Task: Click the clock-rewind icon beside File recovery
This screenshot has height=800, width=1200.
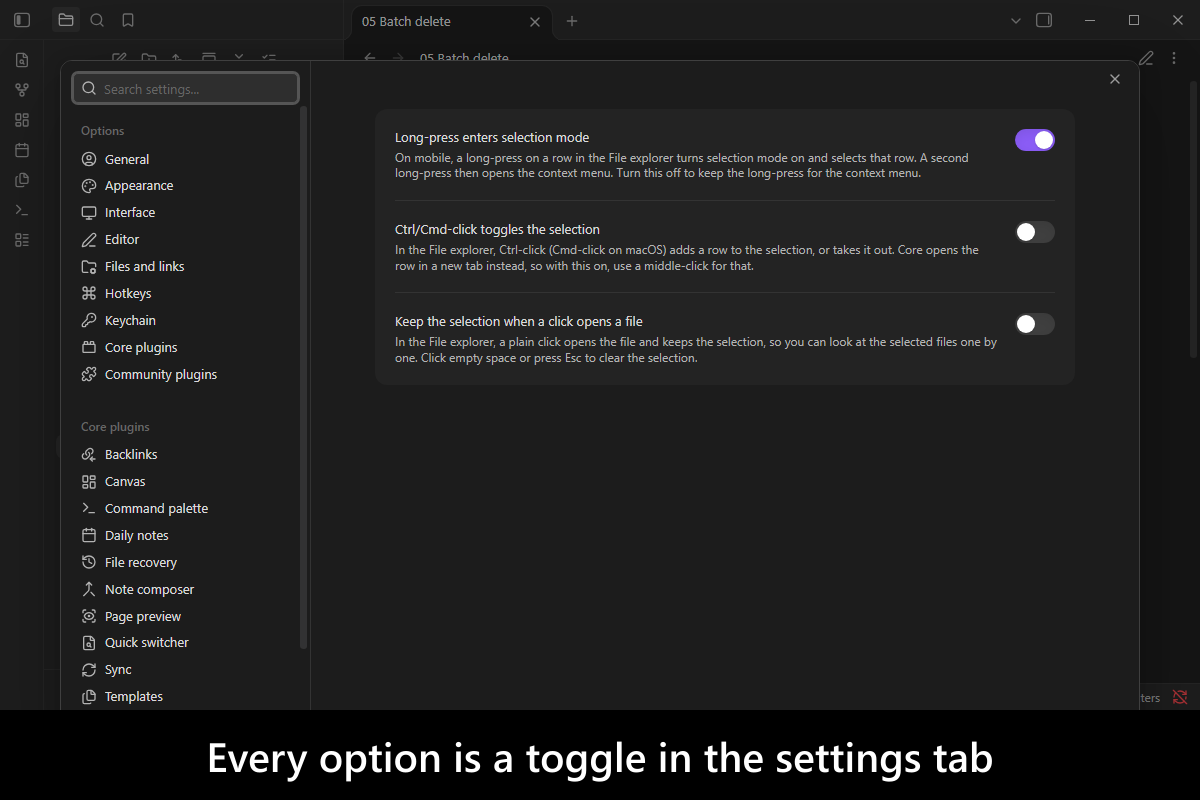Action: click(x=89, y=563)
